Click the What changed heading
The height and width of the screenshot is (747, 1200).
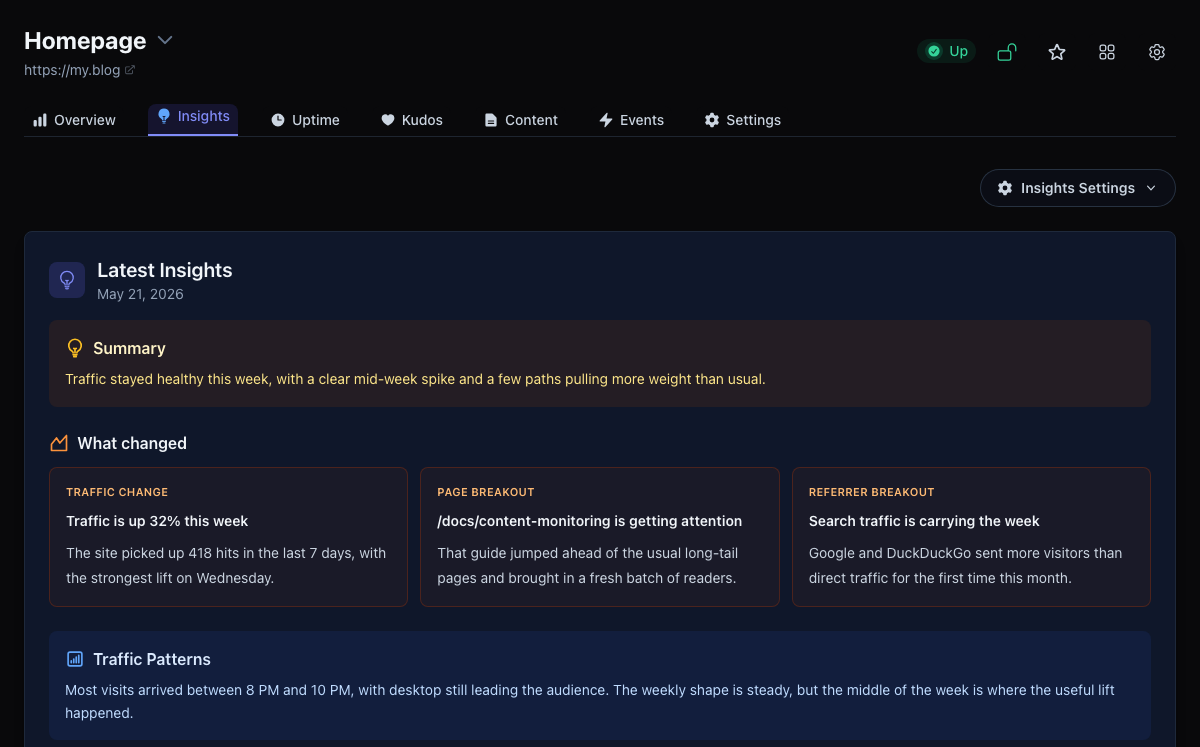(x=132, y=443)
